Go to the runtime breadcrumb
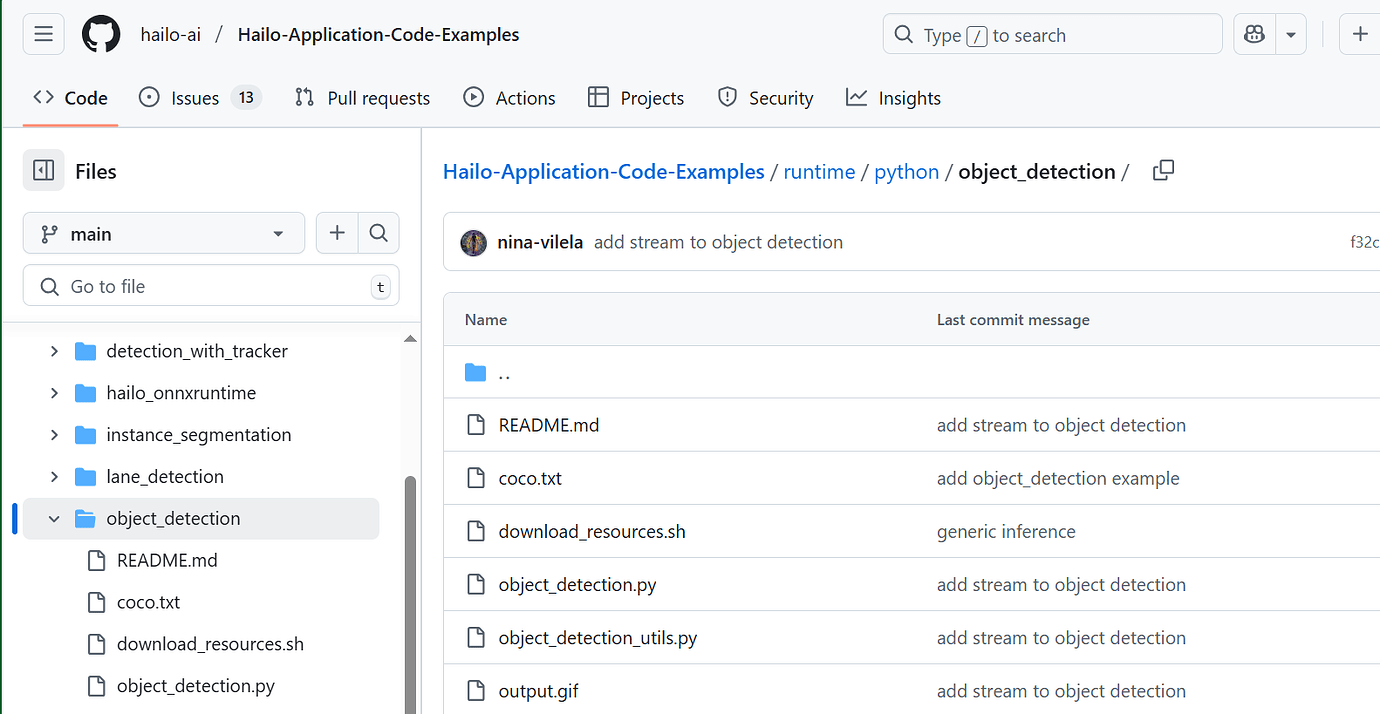 (819, 171)
